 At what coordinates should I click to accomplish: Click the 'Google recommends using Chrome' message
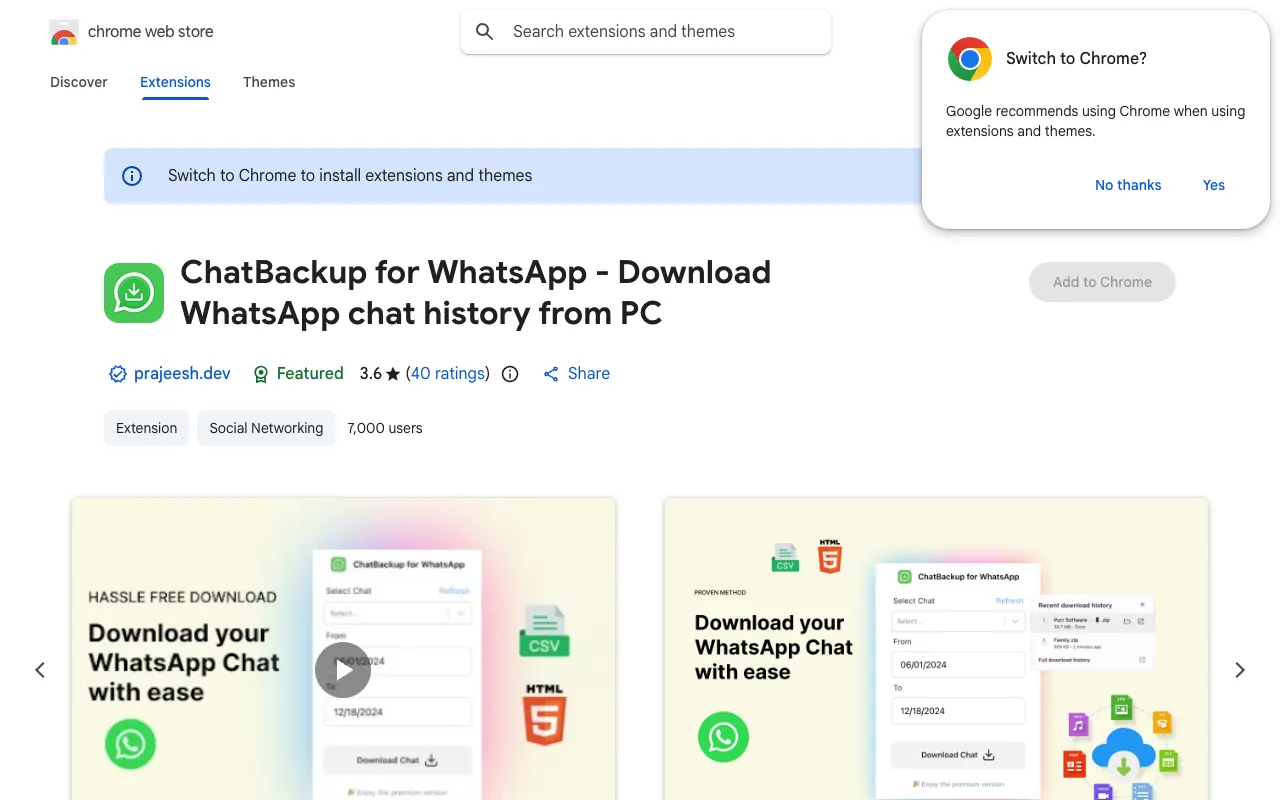click(x=1096, y=121)
